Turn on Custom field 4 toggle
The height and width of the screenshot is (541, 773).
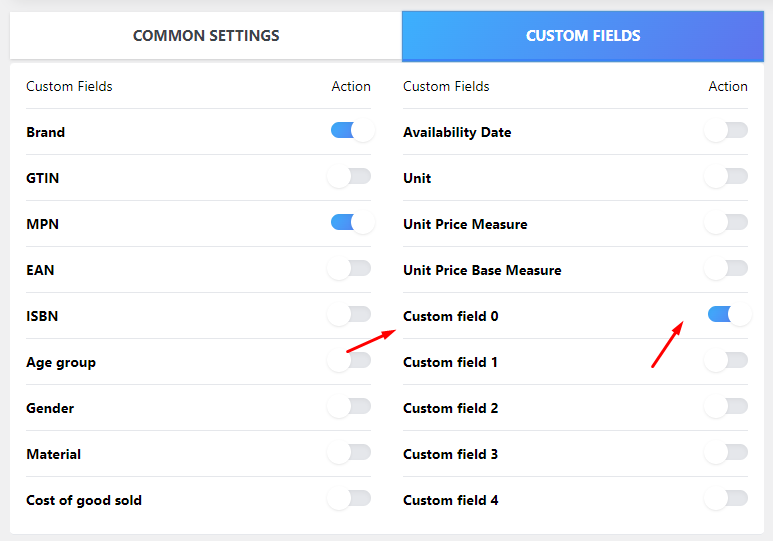click(727, 499)
